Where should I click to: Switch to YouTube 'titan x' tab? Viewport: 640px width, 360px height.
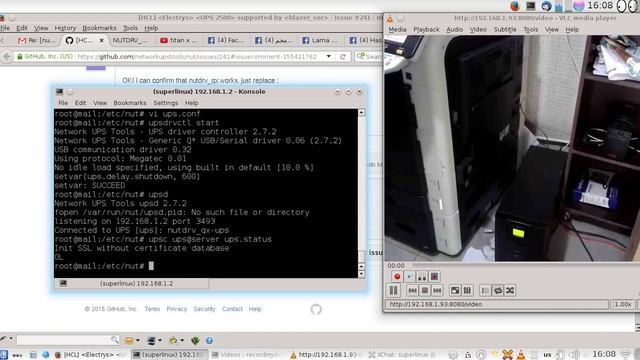(x=179, y=40)
